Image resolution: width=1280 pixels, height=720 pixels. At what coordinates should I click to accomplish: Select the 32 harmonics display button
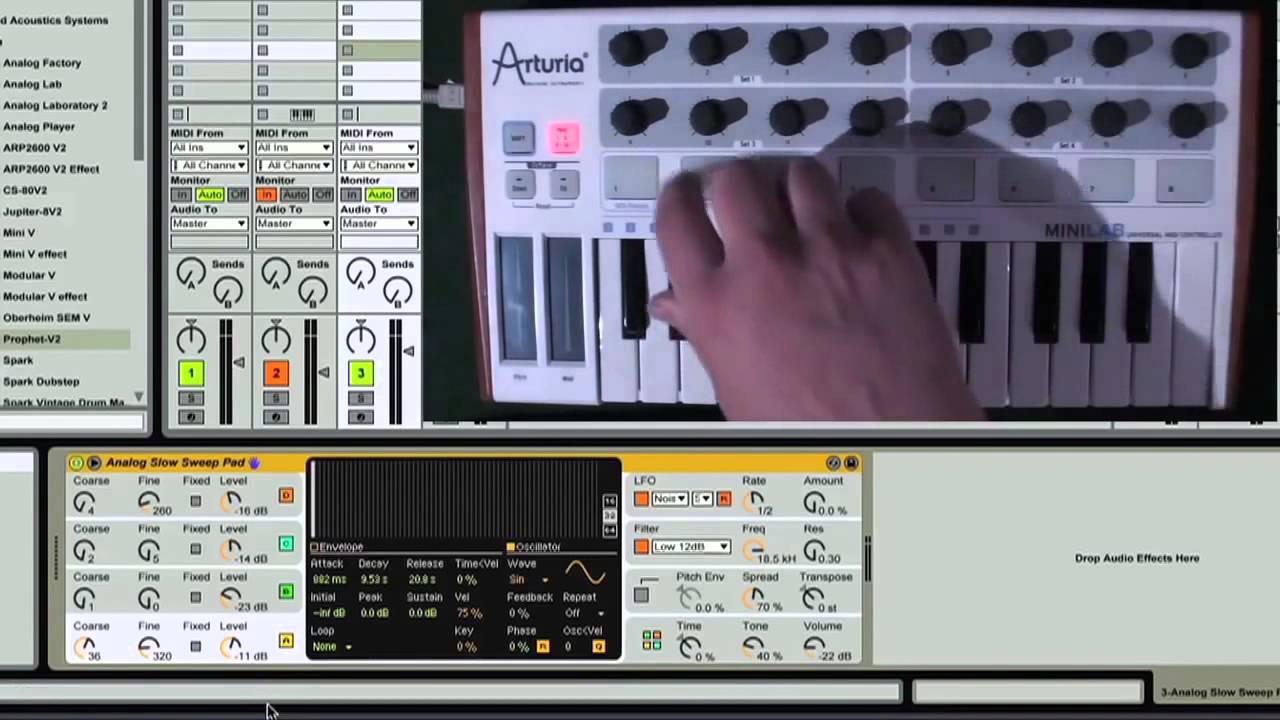(x=610, y=516)
